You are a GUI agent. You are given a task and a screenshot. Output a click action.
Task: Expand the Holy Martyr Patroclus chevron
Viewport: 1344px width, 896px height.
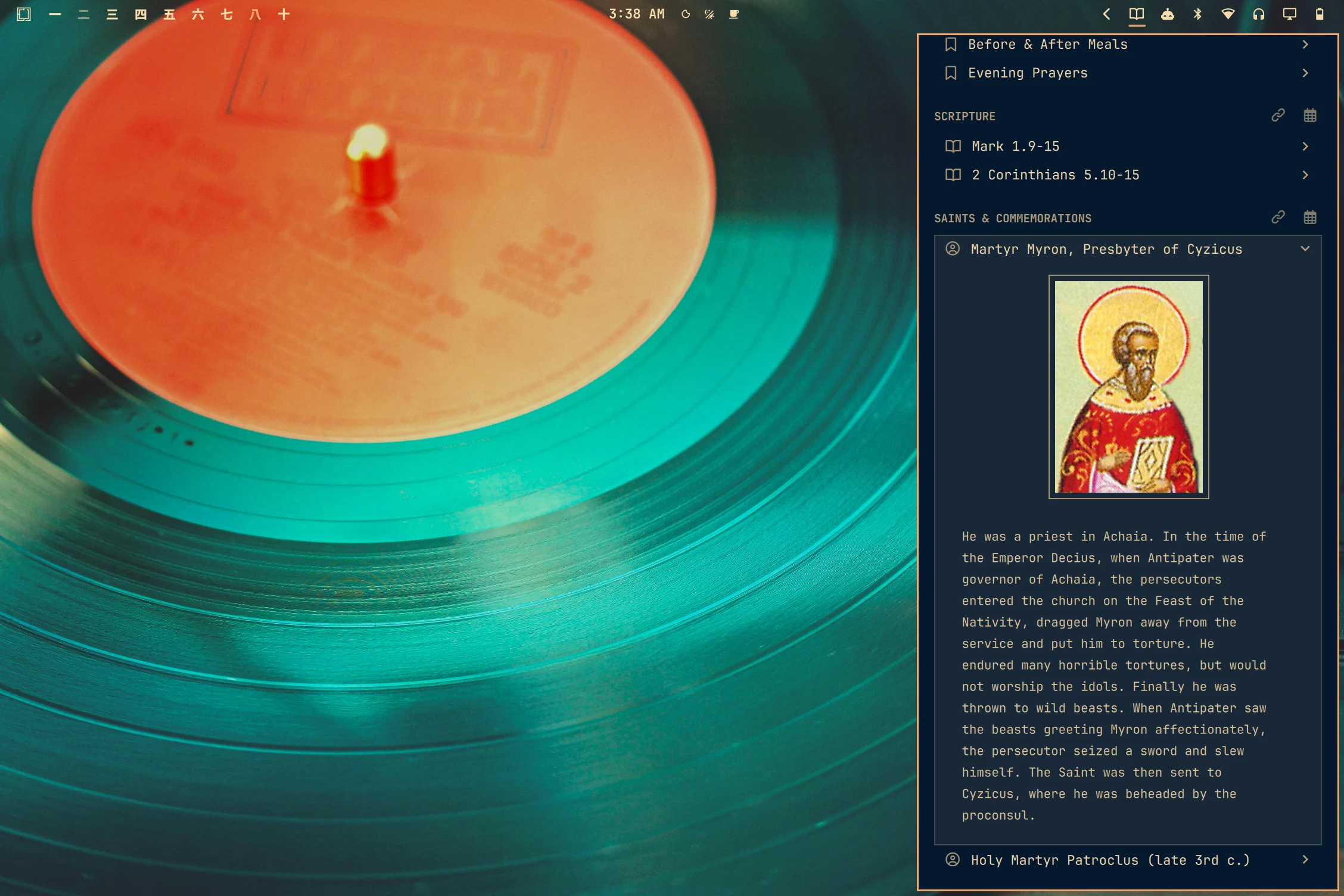1305,860
